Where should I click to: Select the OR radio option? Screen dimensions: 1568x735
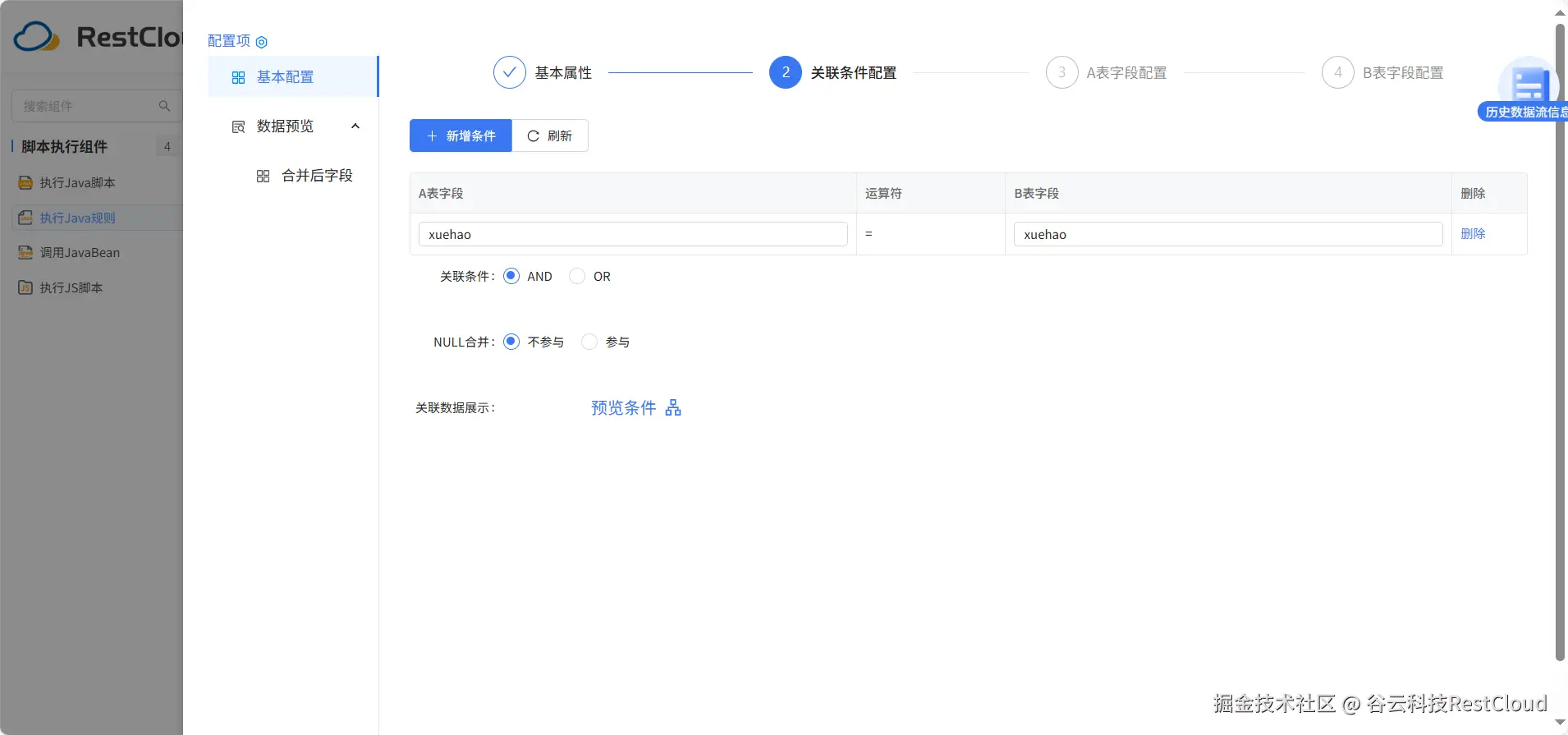pos(577,276)
